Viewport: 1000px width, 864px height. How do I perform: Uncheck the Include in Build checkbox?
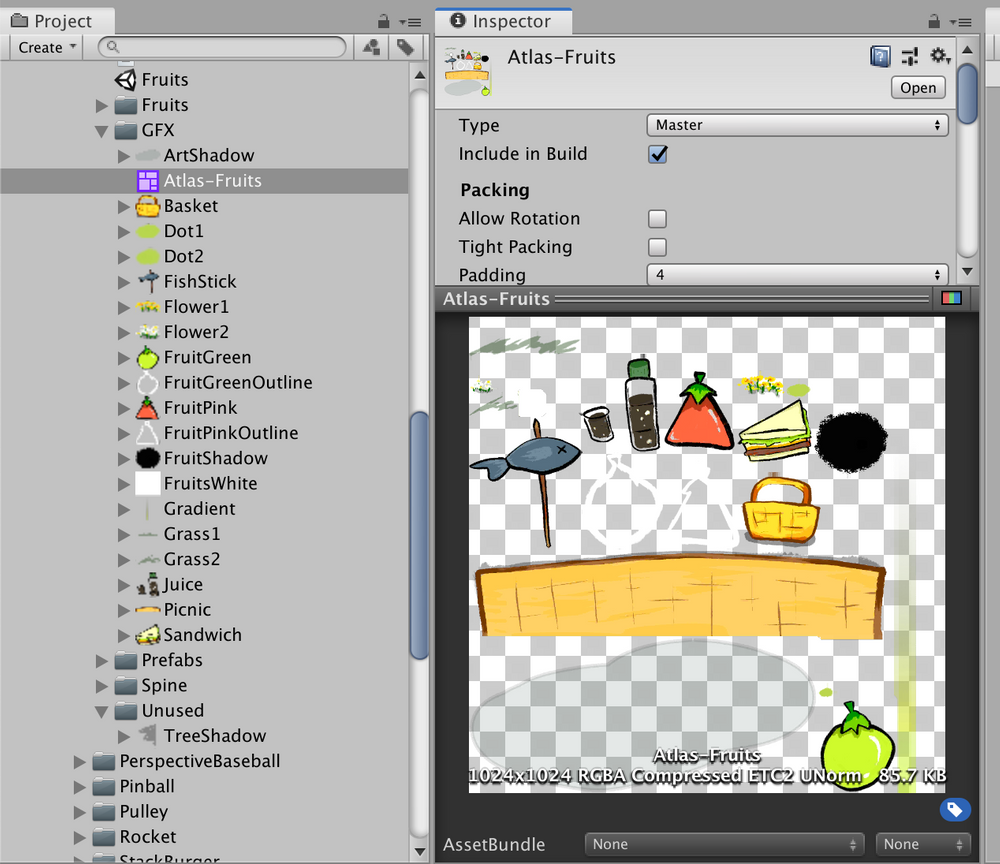(657, 155)
